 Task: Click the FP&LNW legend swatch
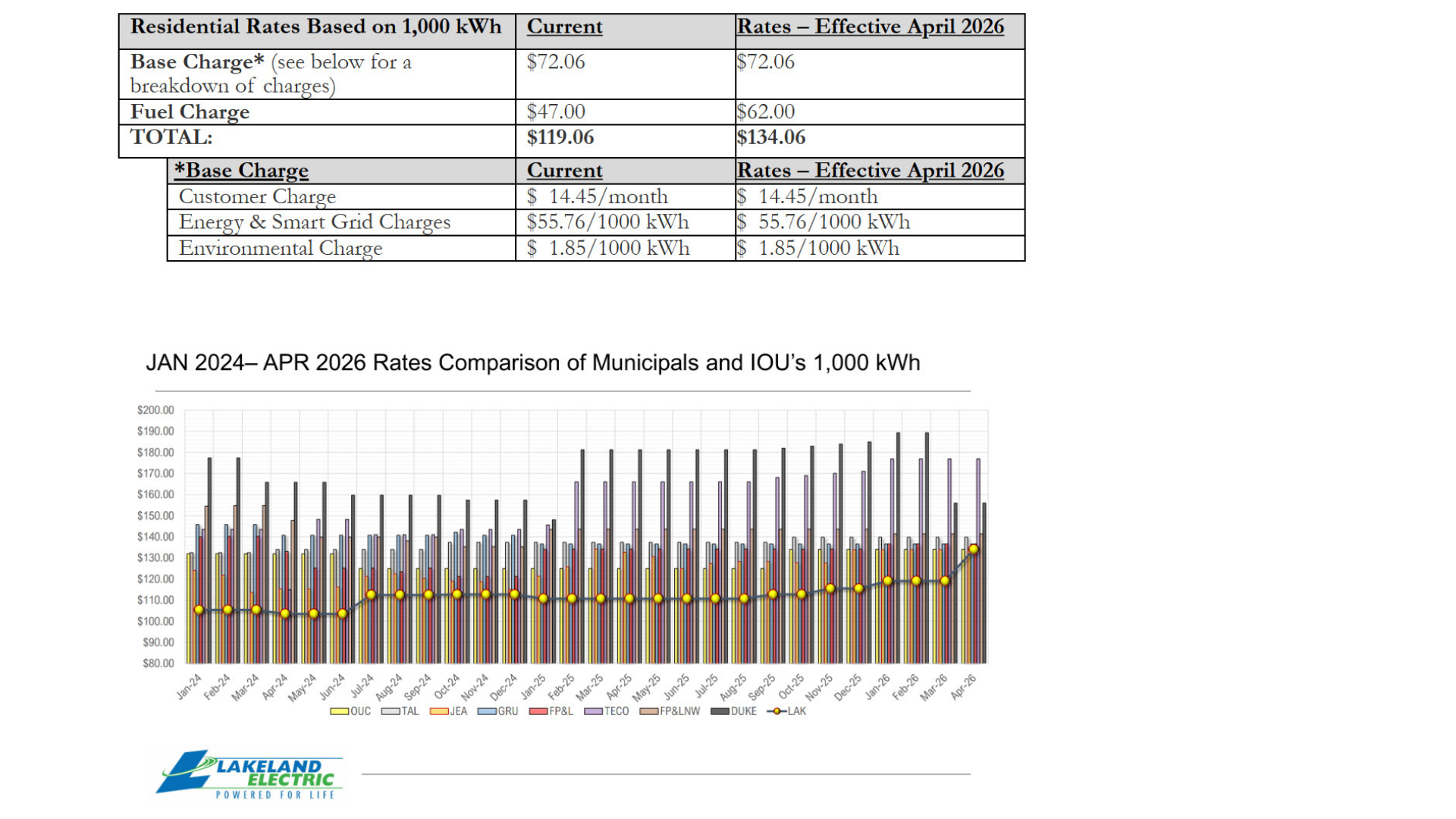[648, 711]
